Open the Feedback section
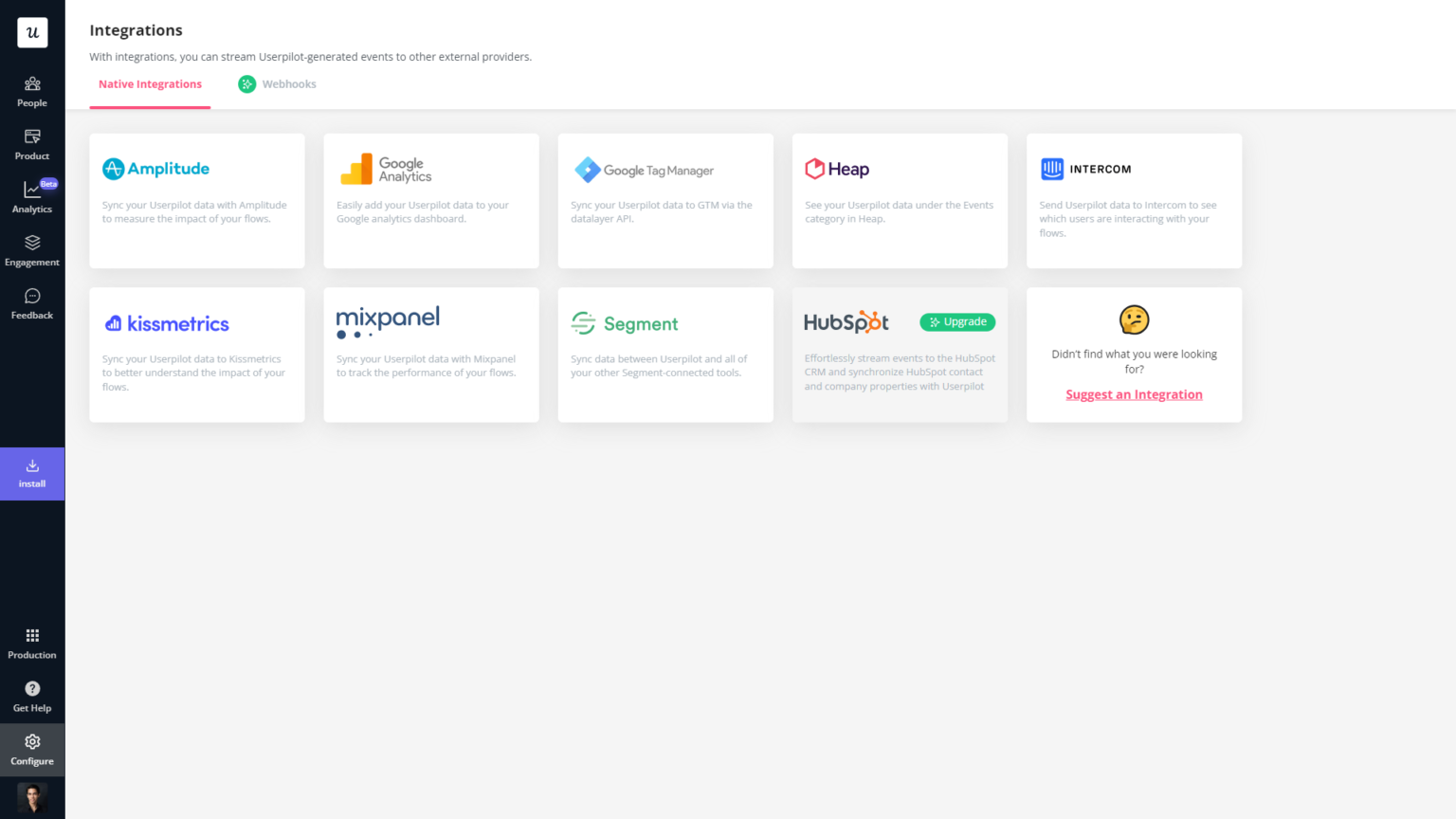 coord(32,301)
